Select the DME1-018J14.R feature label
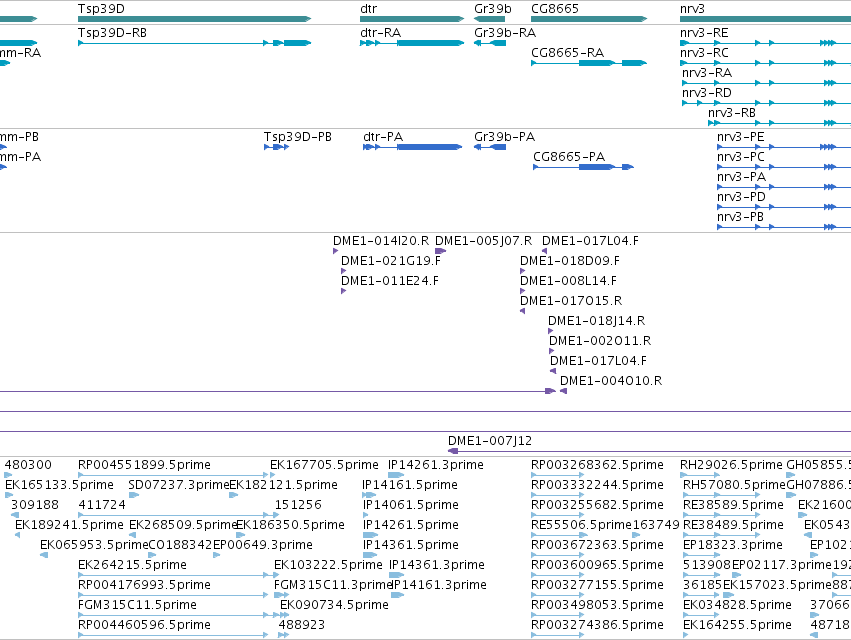 pos(596,321)
